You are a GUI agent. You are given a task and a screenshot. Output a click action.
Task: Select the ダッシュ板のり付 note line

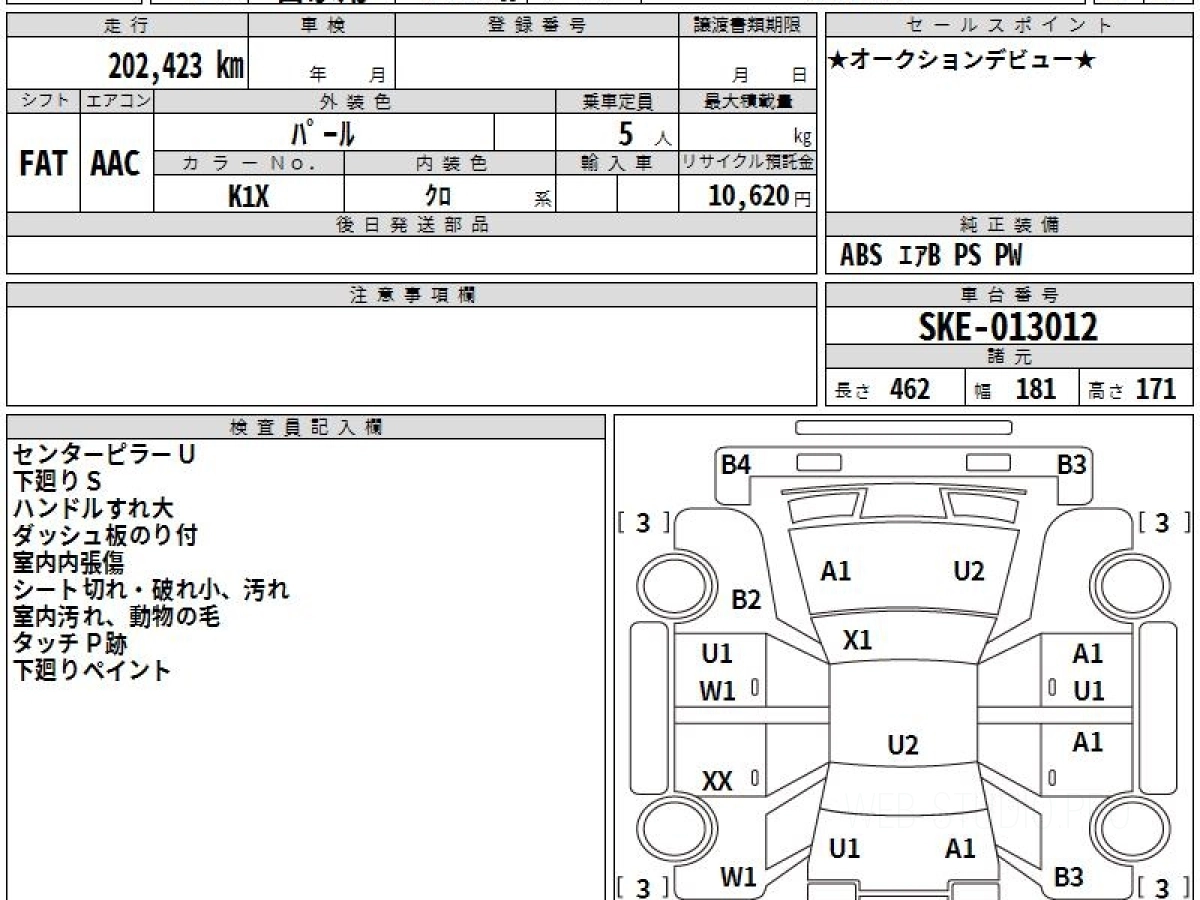(105, 535)
